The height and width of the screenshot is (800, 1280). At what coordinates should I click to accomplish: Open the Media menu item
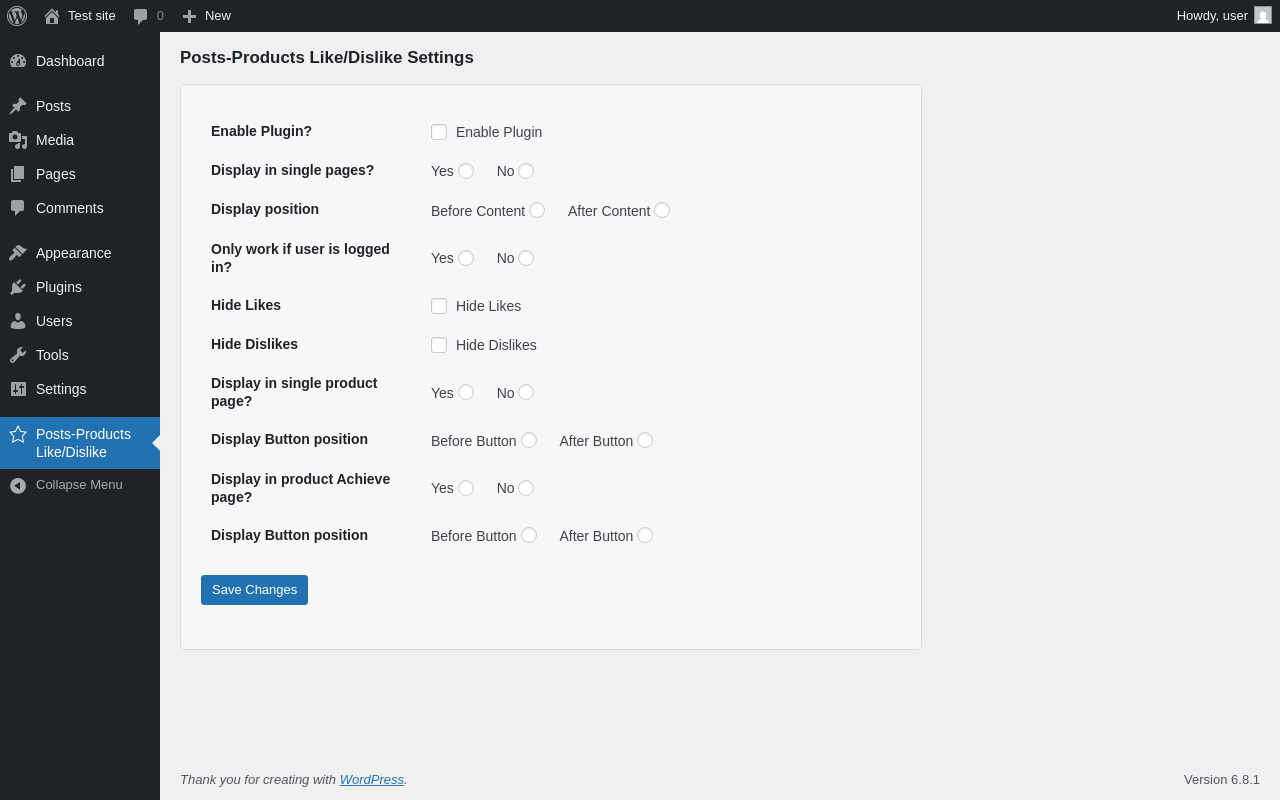(x=55, y=140)
